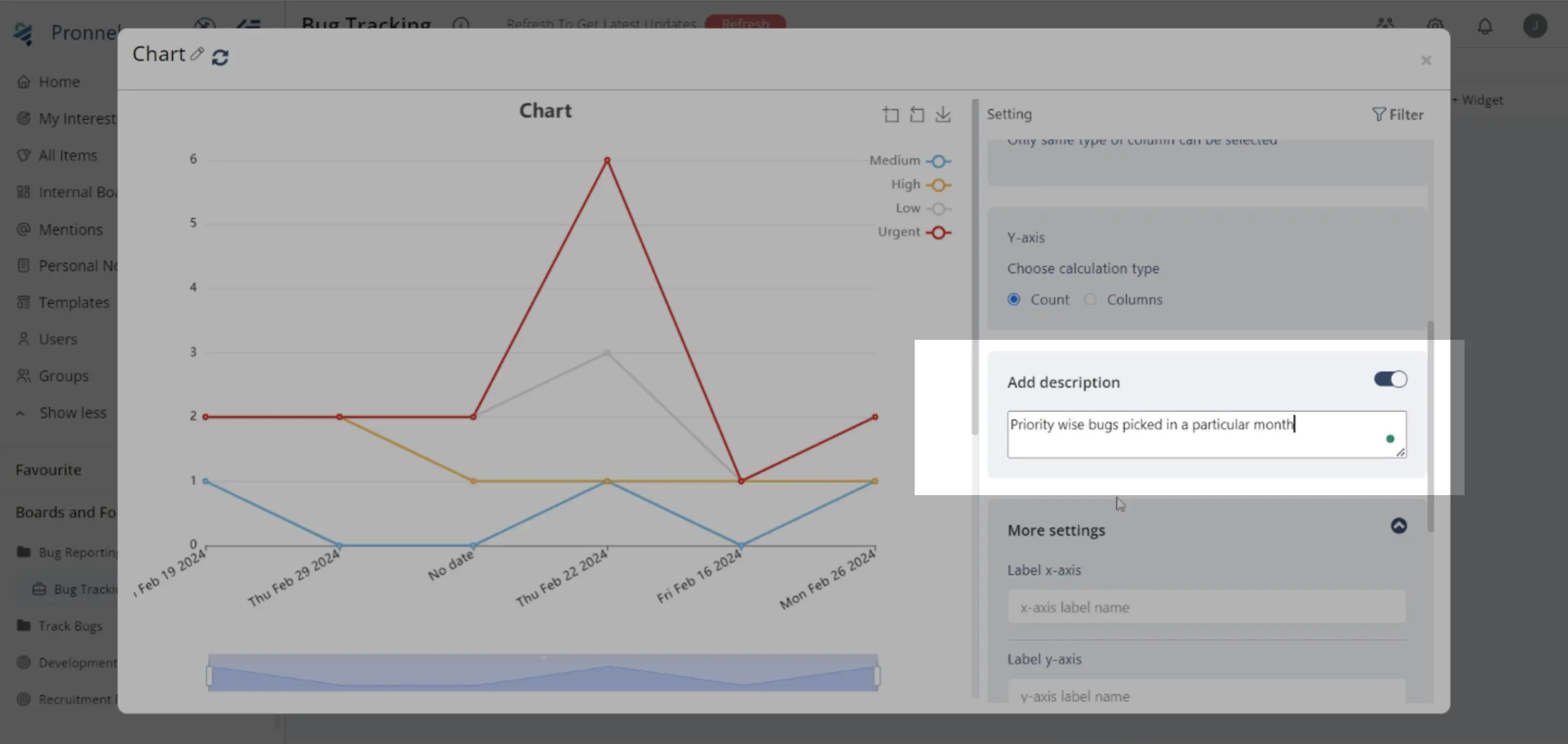Toggle Medium series in legend
1568x744 pixels.
point(910,161)
